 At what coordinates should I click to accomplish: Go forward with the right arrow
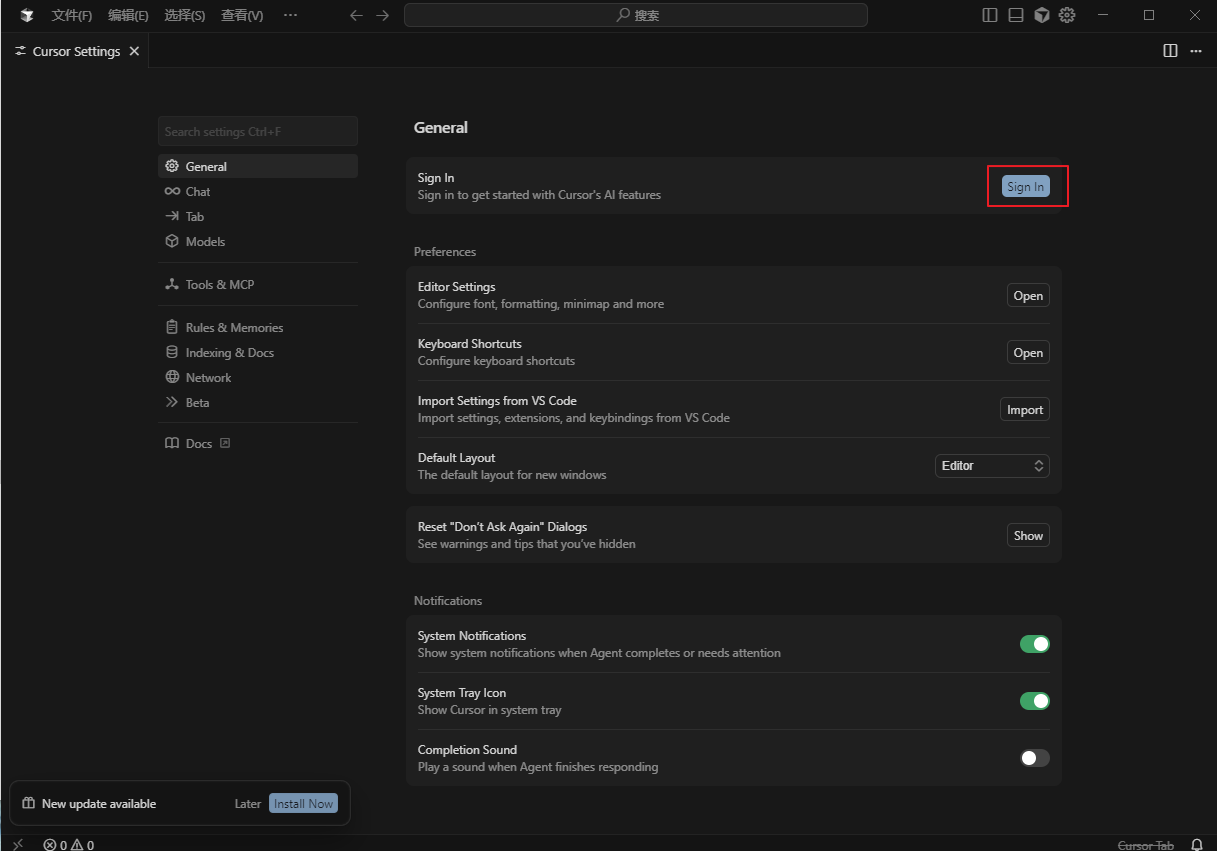[382, 15]
